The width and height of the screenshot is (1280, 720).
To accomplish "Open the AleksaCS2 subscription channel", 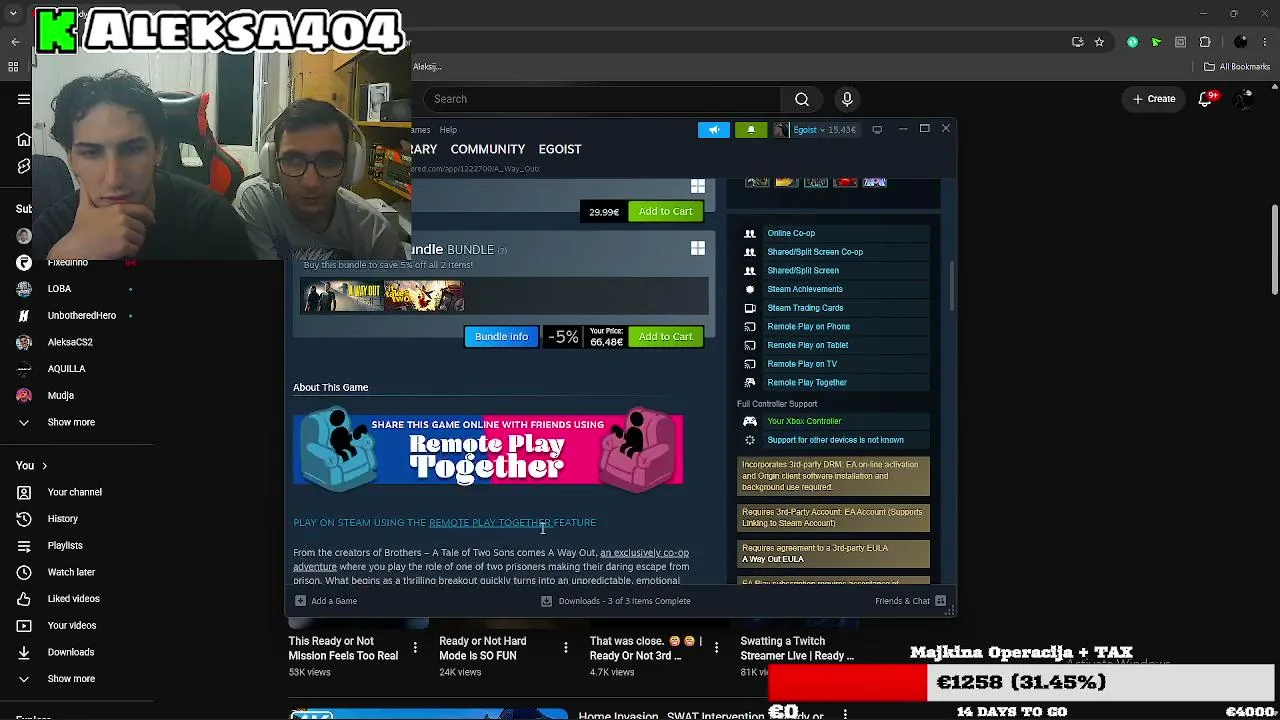I will click(70, 342).
